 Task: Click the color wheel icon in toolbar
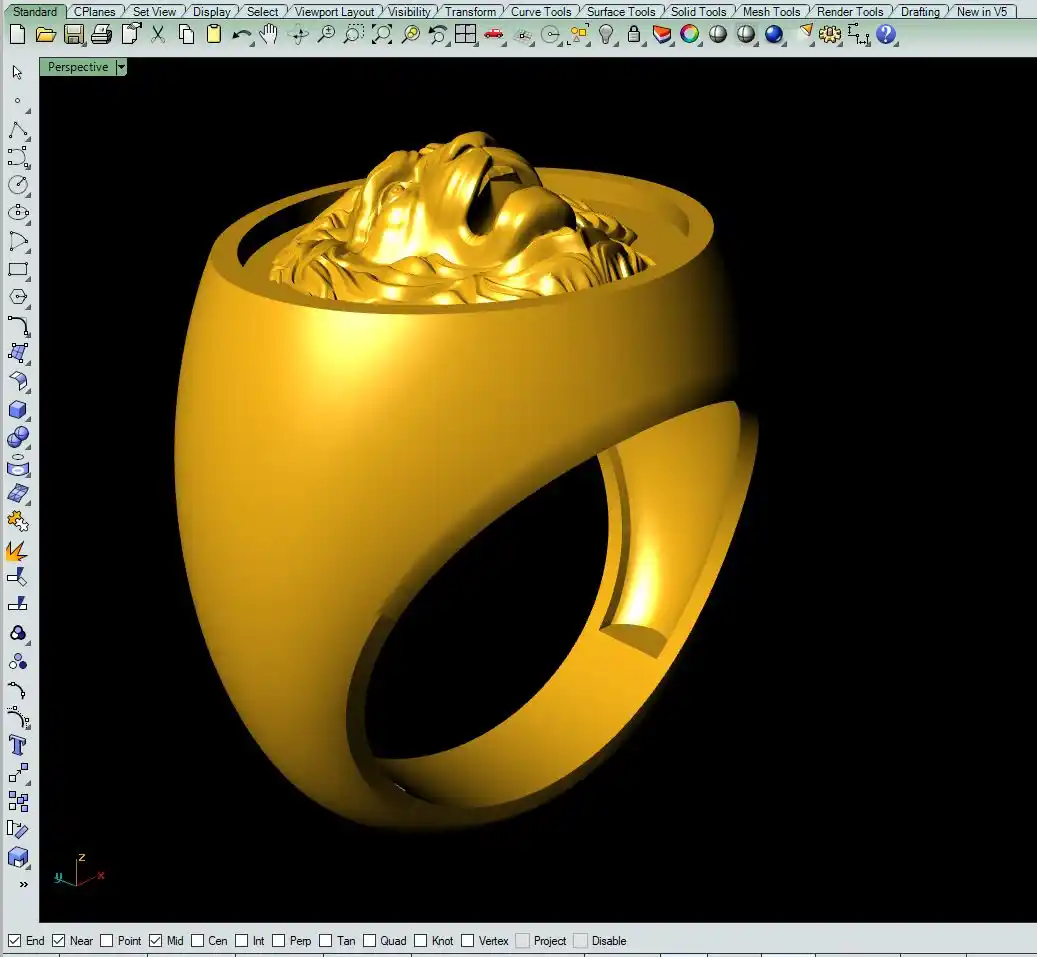pos(690,34)
